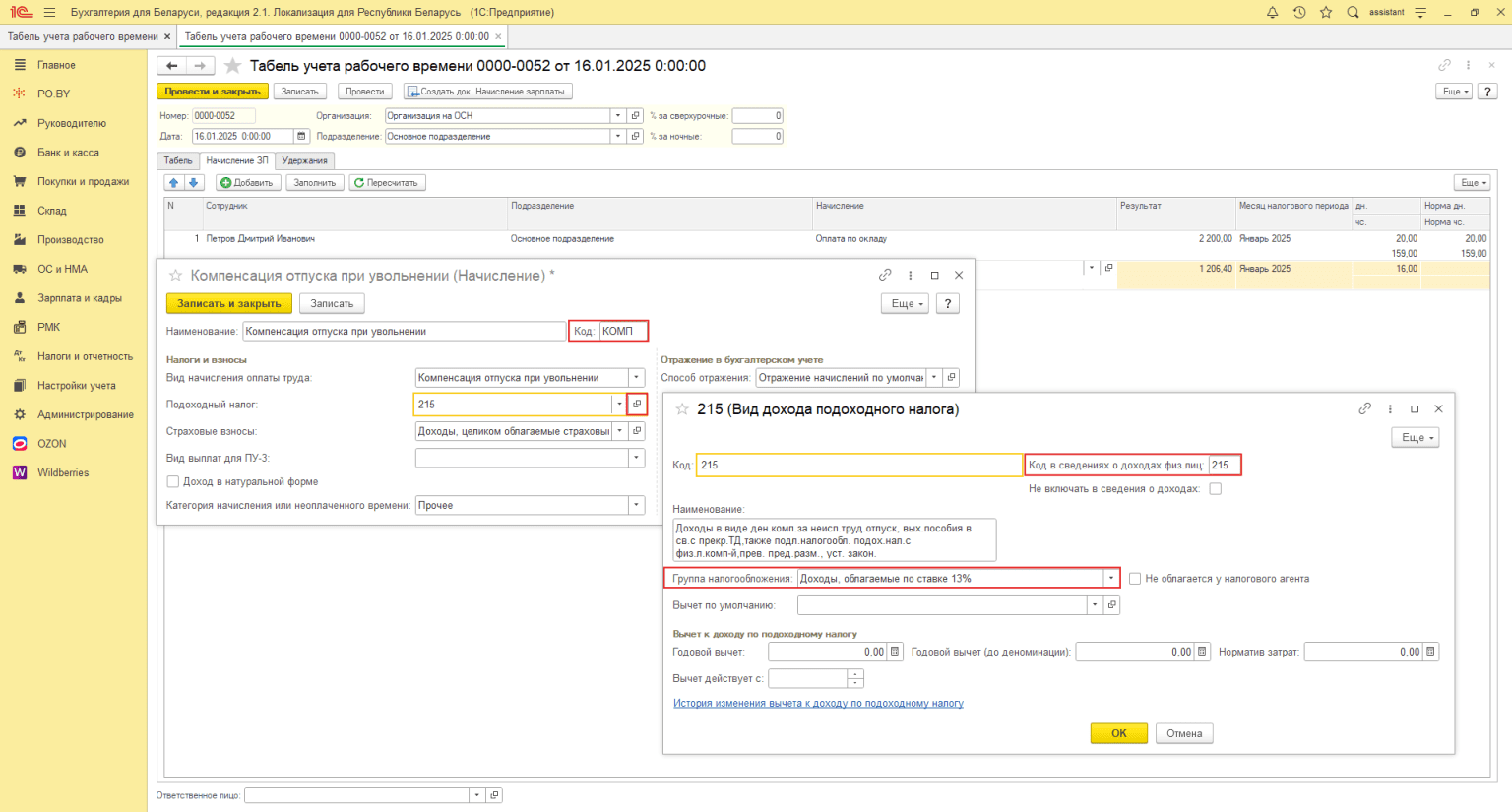Expand Группа налогообложения dropdown
Viewport: 1512px width, 812px height.
tap(1111, 579)
